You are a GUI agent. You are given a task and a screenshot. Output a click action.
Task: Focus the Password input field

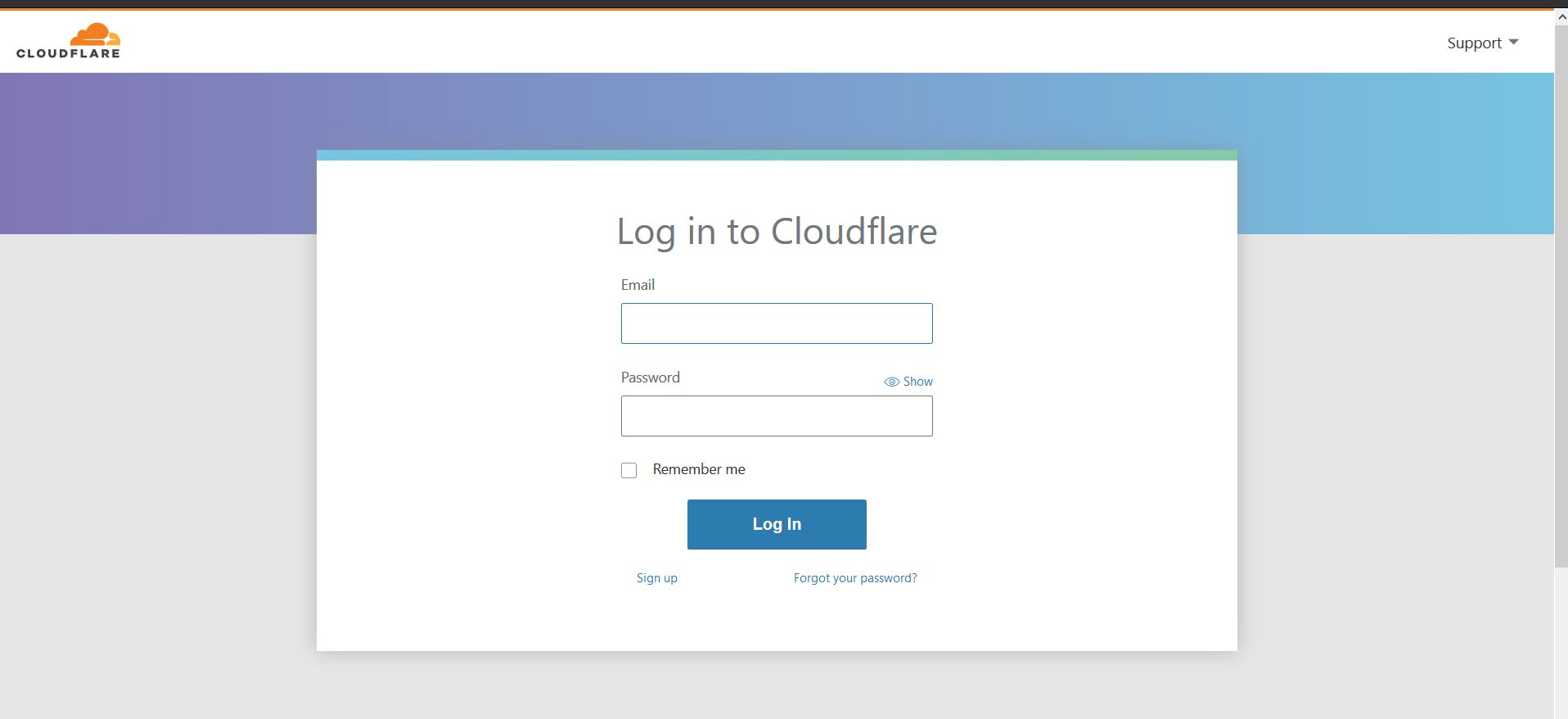pyautogui.click(x=776, y=416)
